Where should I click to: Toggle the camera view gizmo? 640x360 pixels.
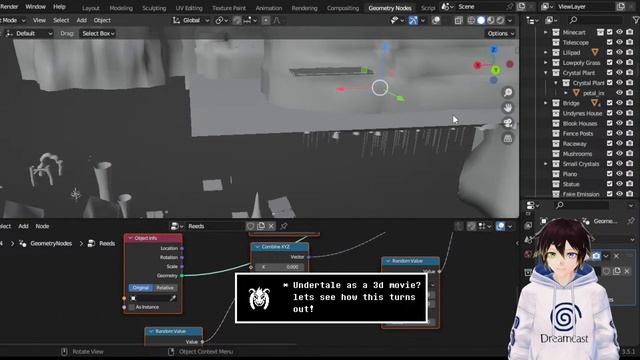508,123
